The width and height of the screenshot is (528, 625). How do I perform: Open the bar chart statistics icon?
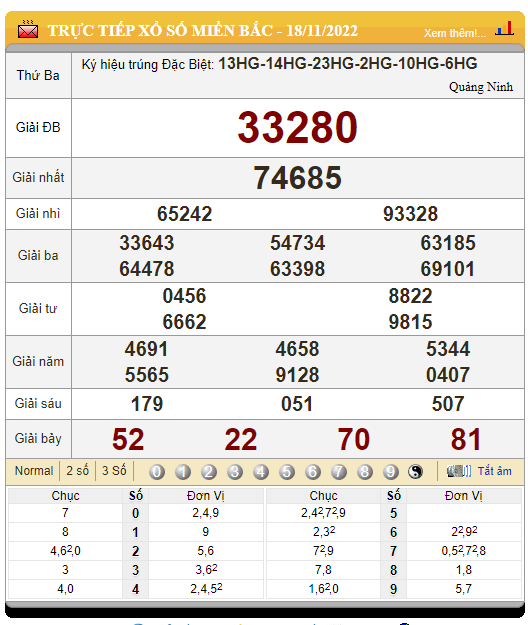pyautogui.click(x=504, y=29)
